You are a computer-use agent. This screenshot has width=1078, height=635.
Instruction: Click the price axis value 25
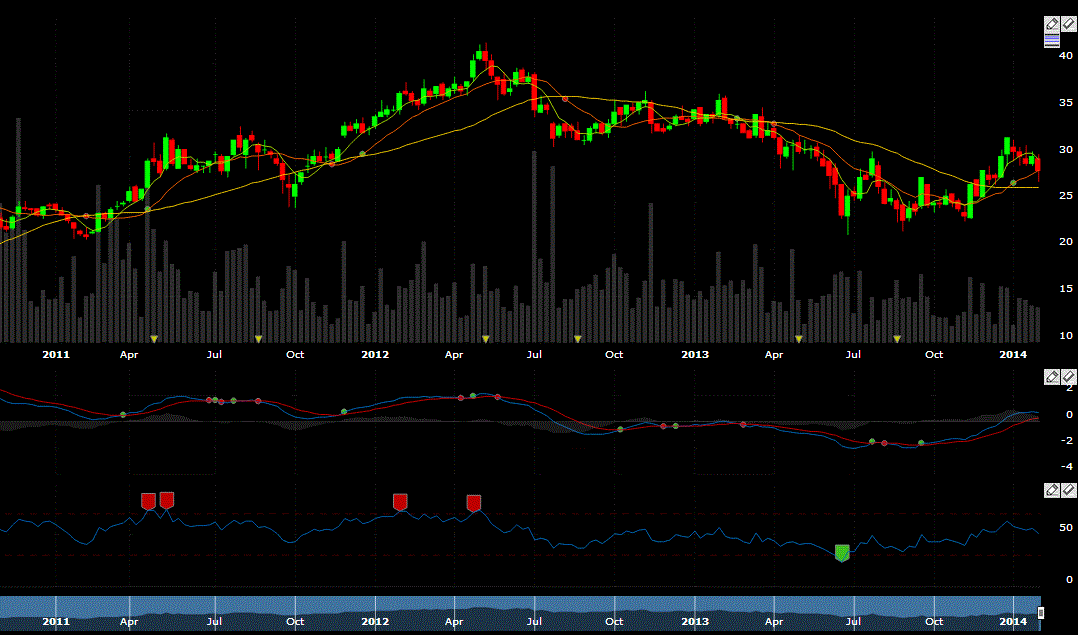pos(1066,196)
